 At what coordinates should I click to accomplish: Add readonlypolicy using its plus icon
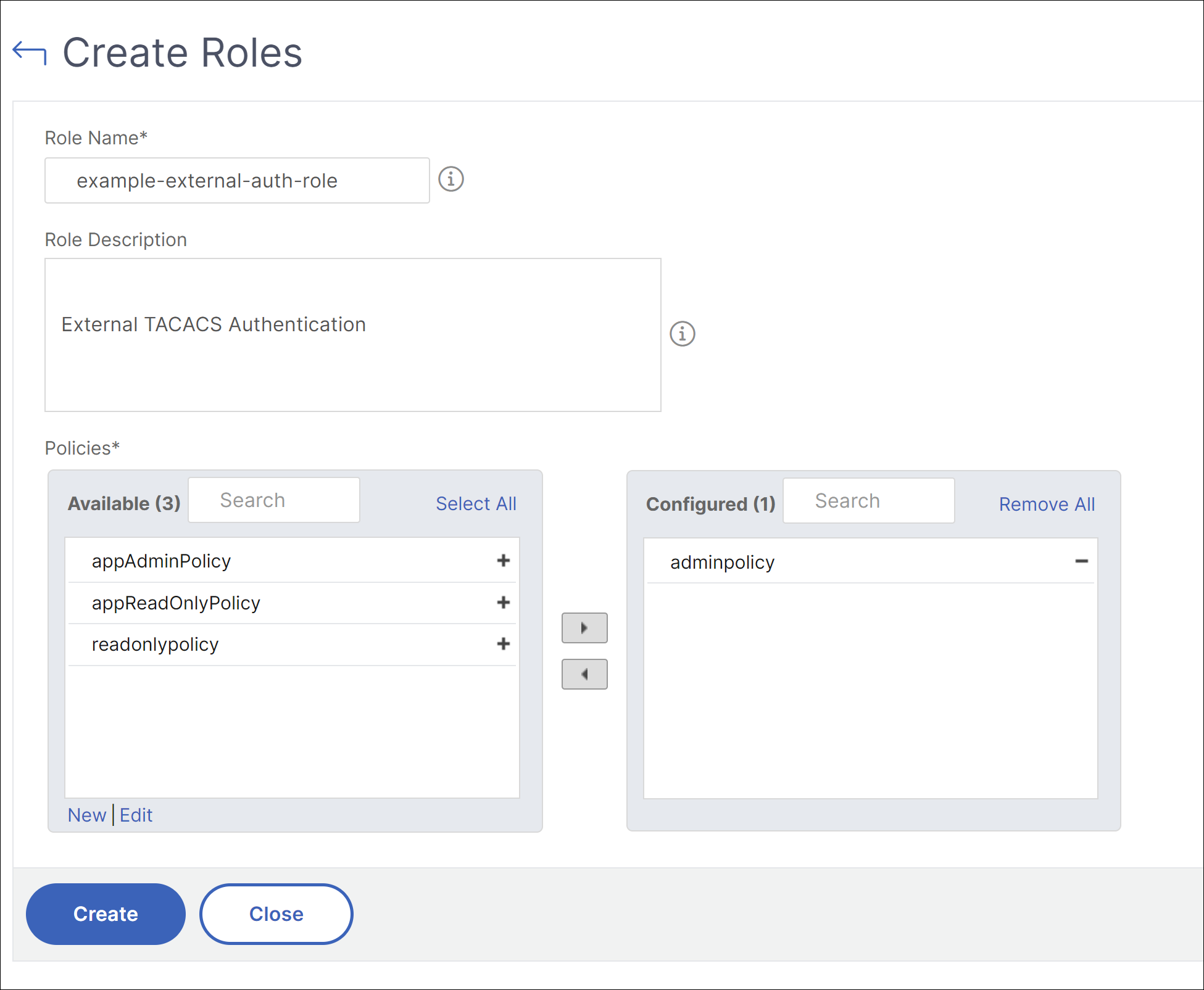(503, 643)
